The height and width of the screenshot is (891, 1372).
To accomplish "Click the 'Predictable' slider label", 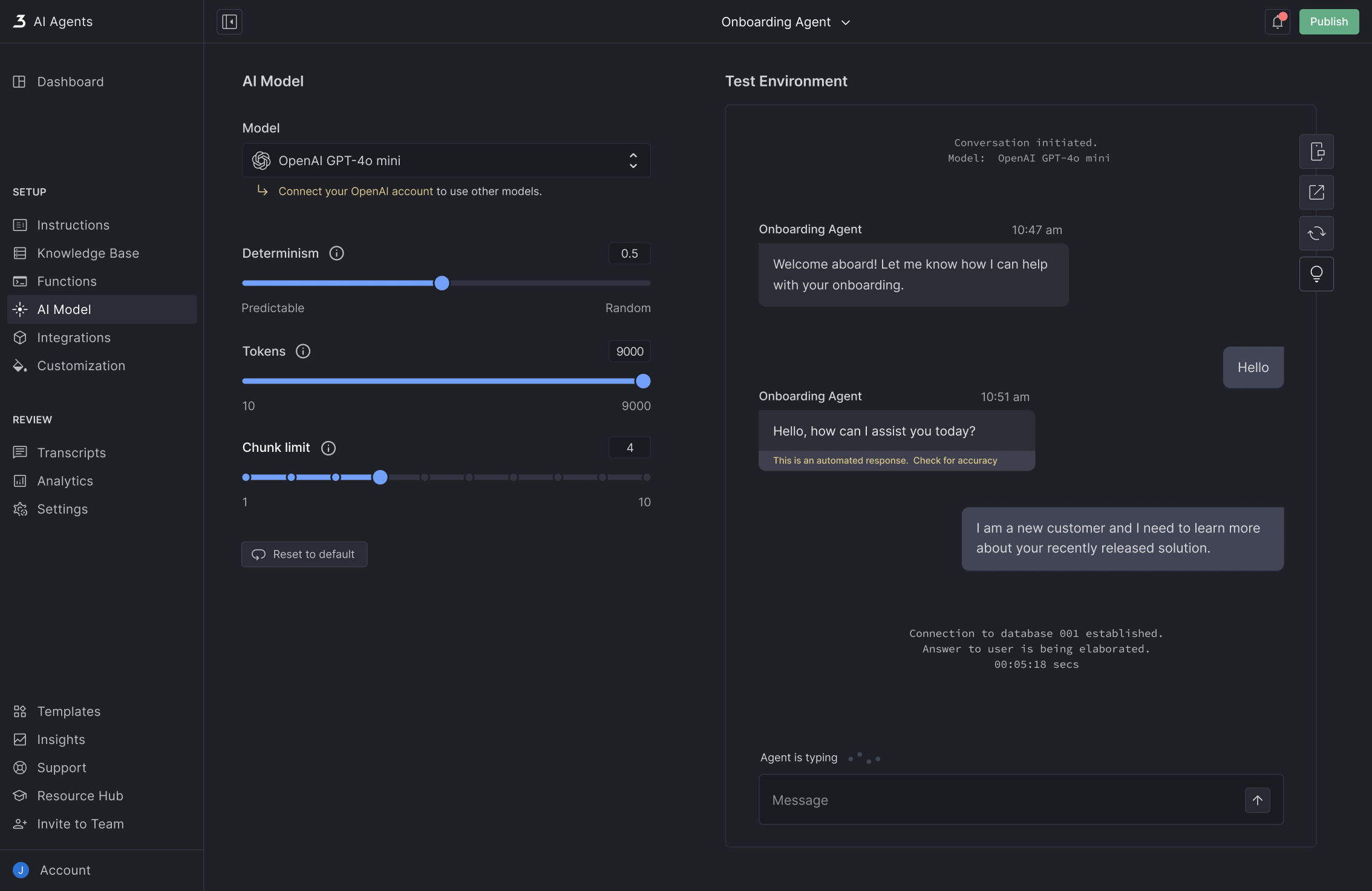I will coord(273,308).
